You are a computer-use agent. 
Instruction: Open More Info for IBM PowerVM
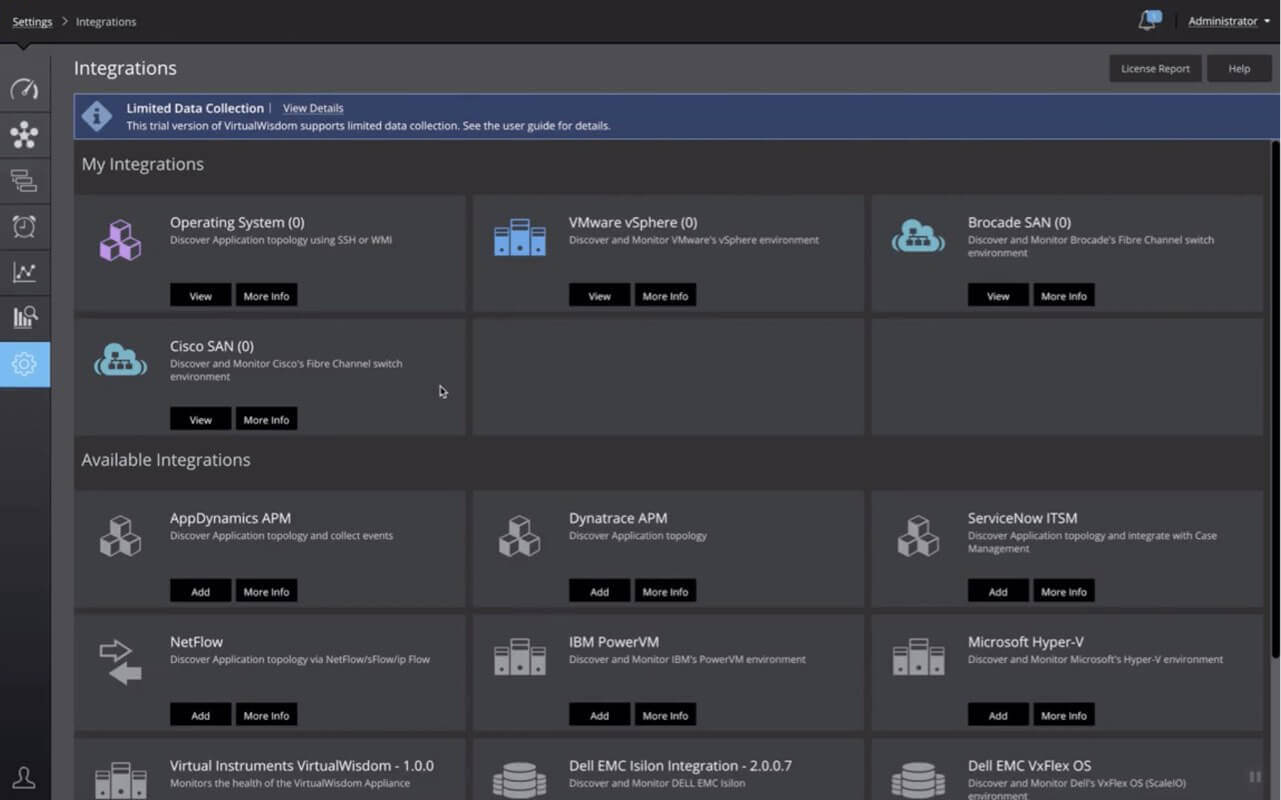coord(665,716)
